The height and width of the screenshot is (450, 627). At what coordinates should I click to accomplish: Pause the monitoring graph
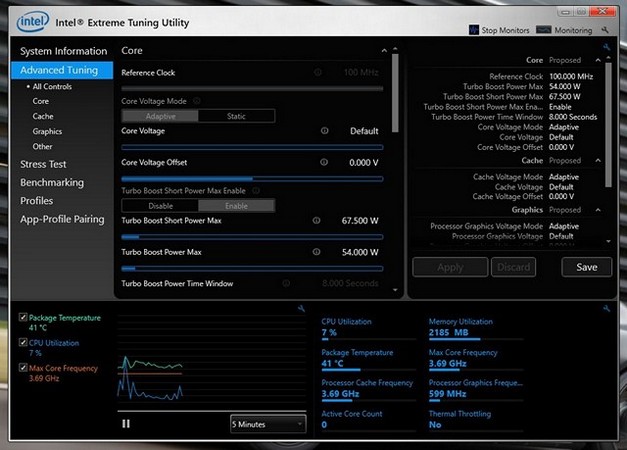click(126, 424)
